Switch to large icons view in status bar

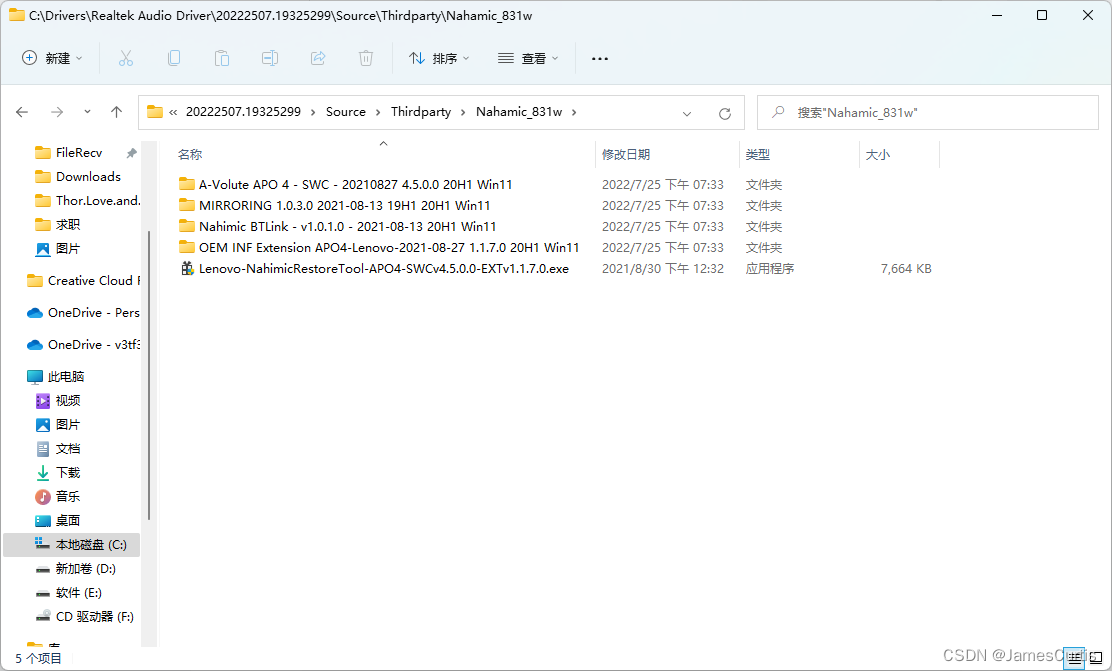[1096, 659]
